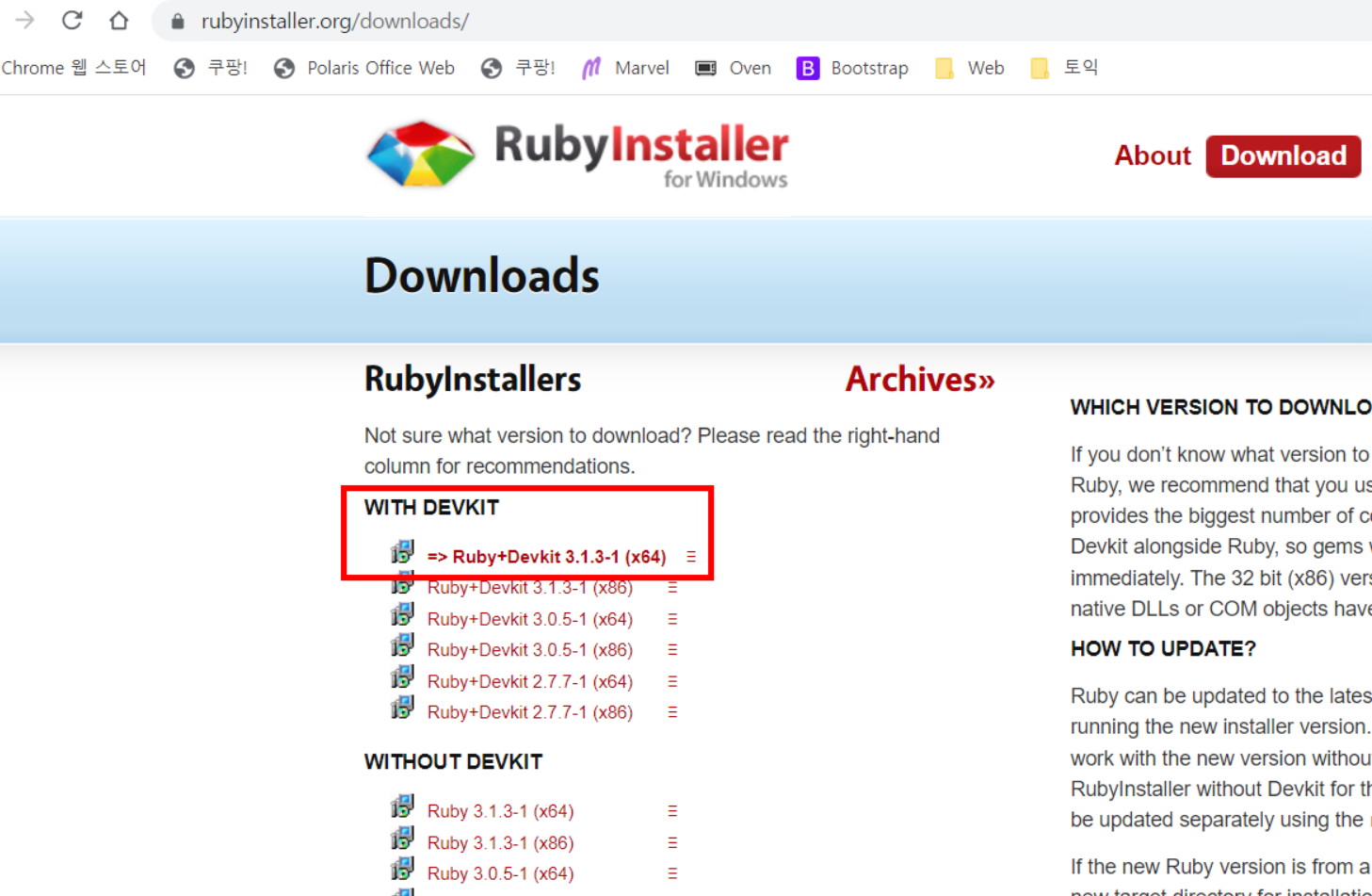
Task: Click RubyInstaller for Windows title
Action: 641,156
